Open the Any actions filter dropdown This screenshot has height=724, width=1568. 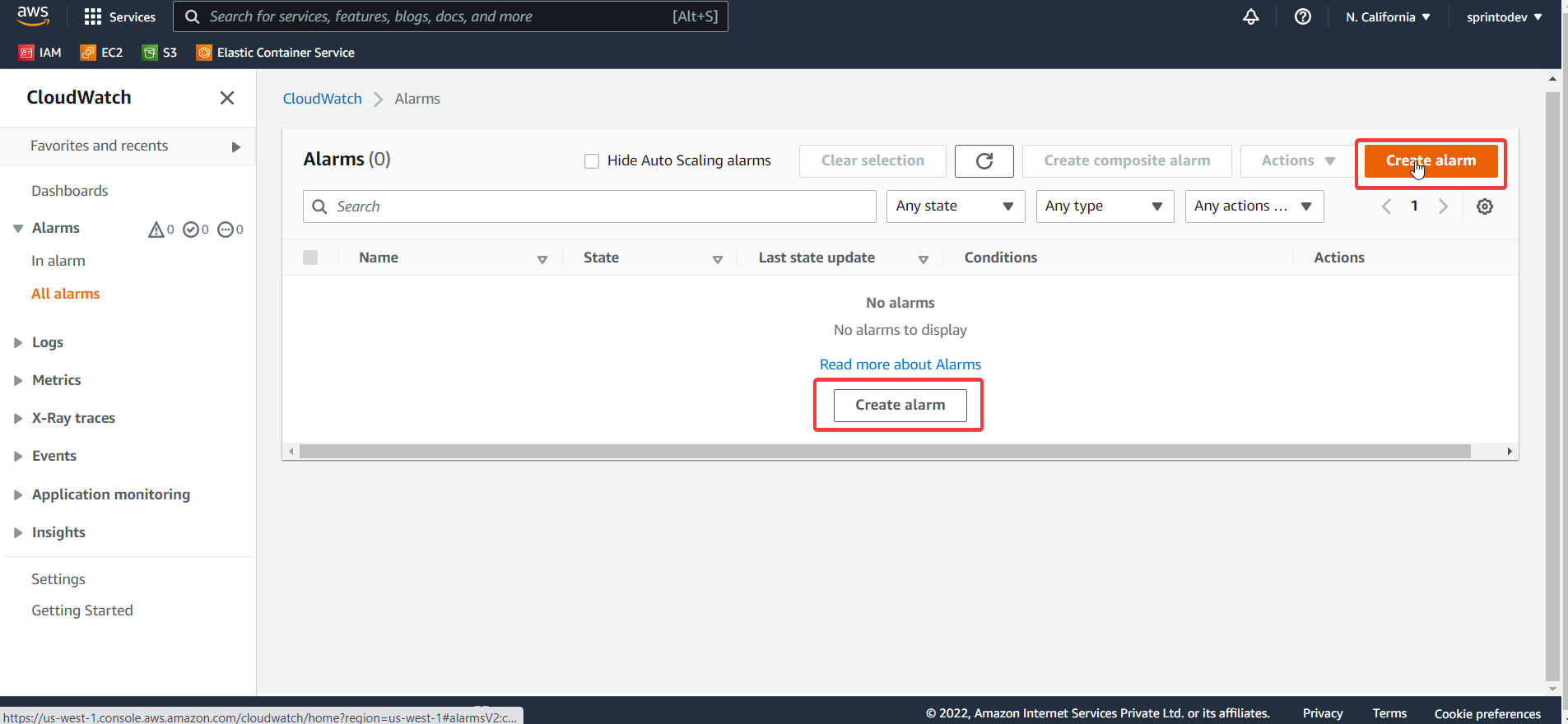pyautogui.click(x=1254, y=207)
